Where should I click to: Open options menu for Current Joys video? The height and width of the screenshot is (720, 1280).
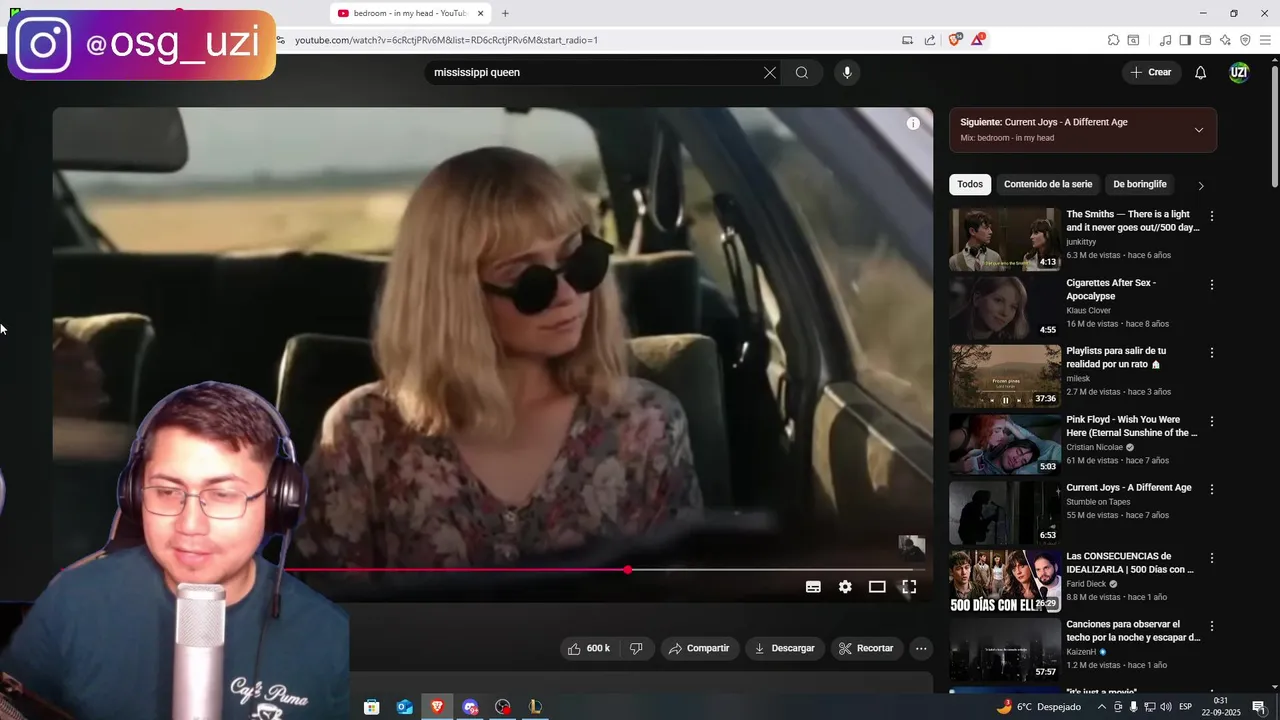(x=1212, y=489)
